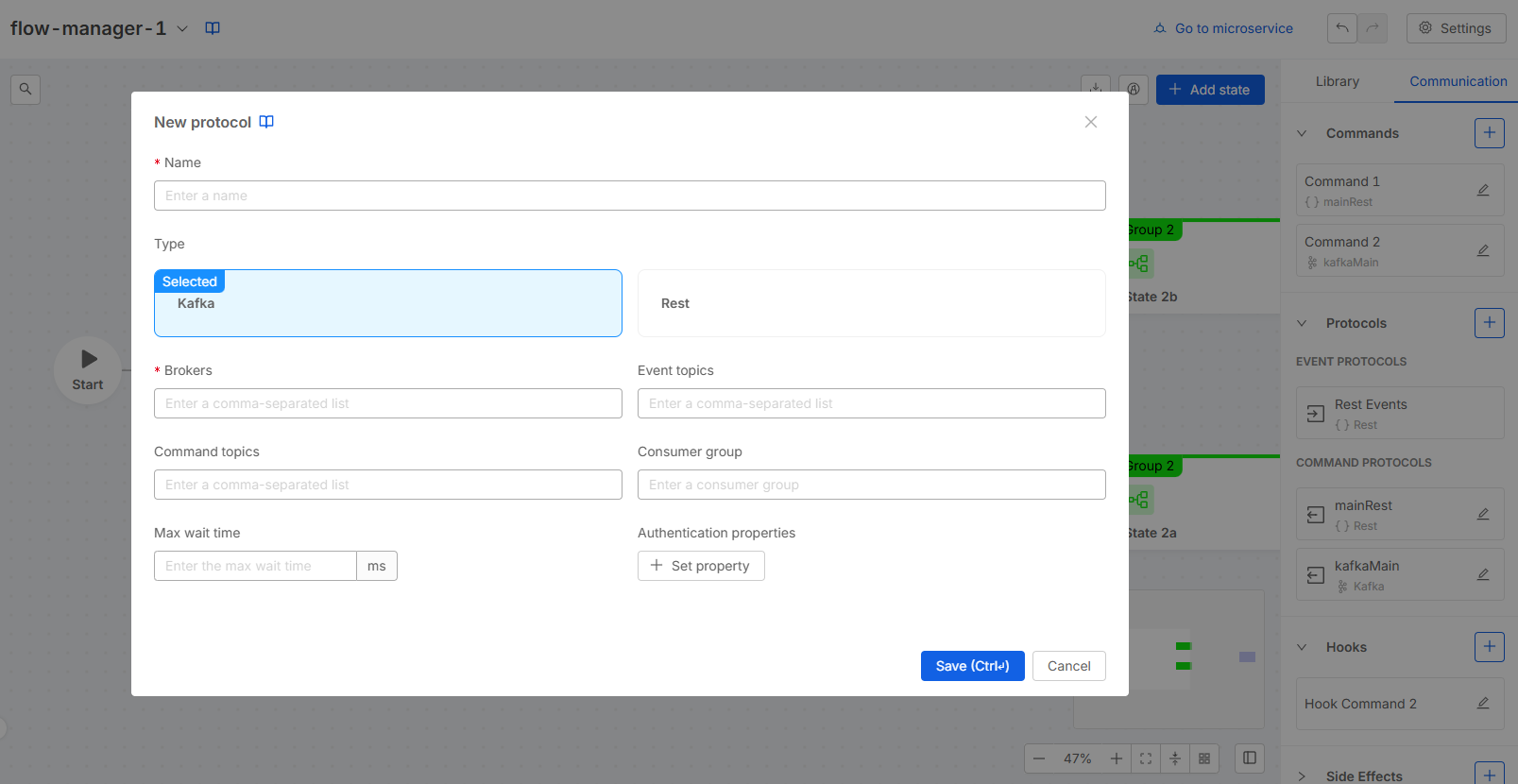Switch to the Communication tab
The width and height of the screenshot is (1518, 784).
pos(1458,81)
